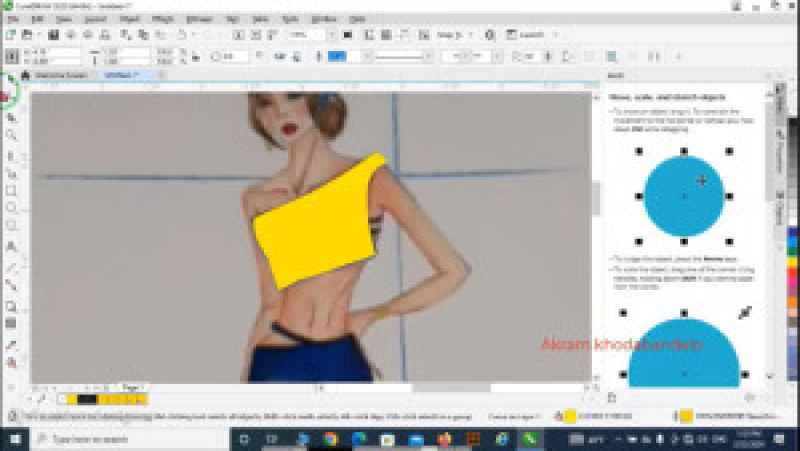This screenshot has width=800, height=451.
Task: Open the Window menu
Action: point(324,19)
